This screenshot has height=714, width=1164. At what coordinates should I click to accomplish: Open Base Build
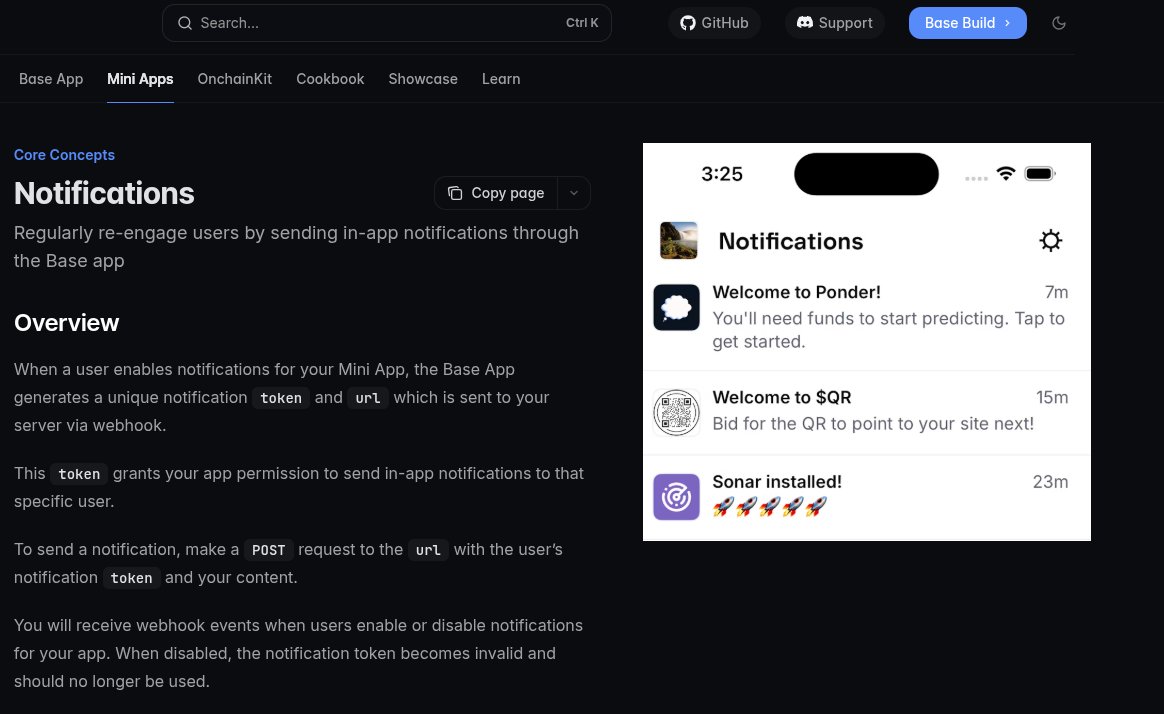tap(967, 23)
